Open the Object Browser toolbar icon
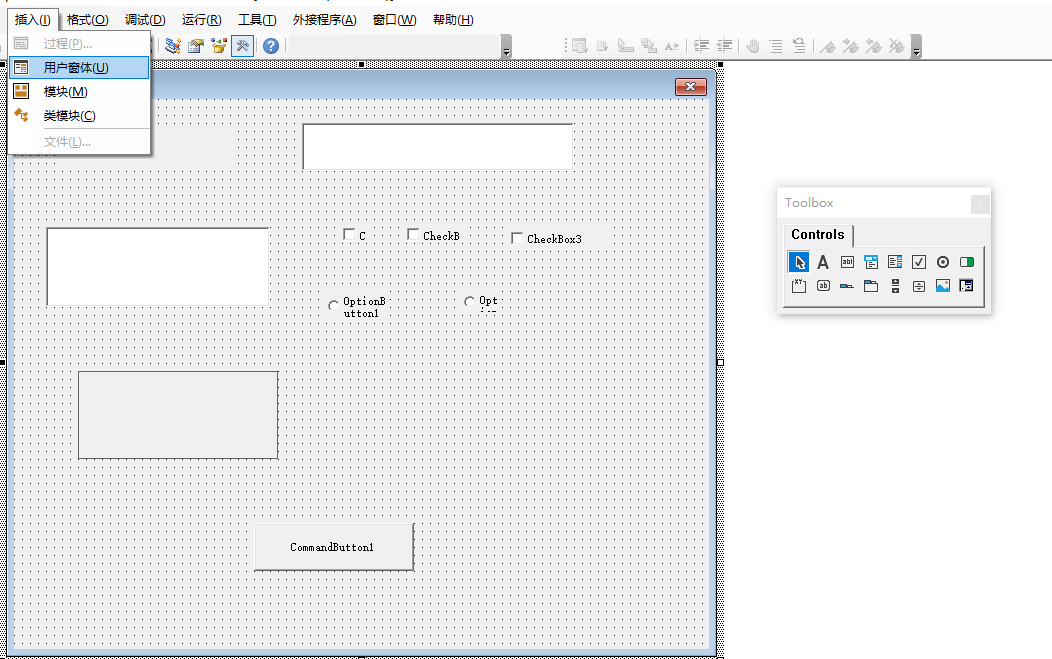 219,46
